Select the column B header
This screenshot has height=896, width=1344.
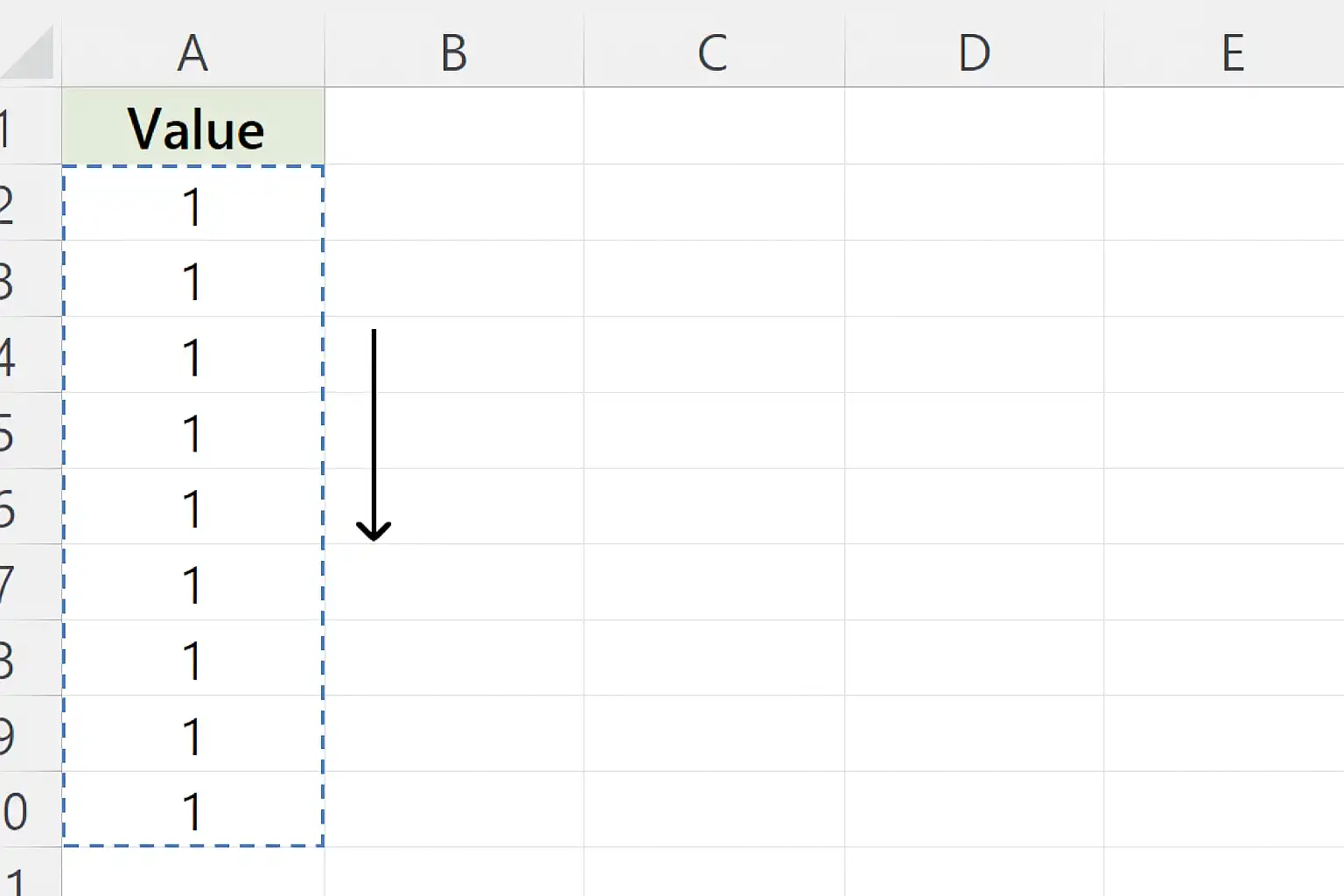(x=453, y=52)
